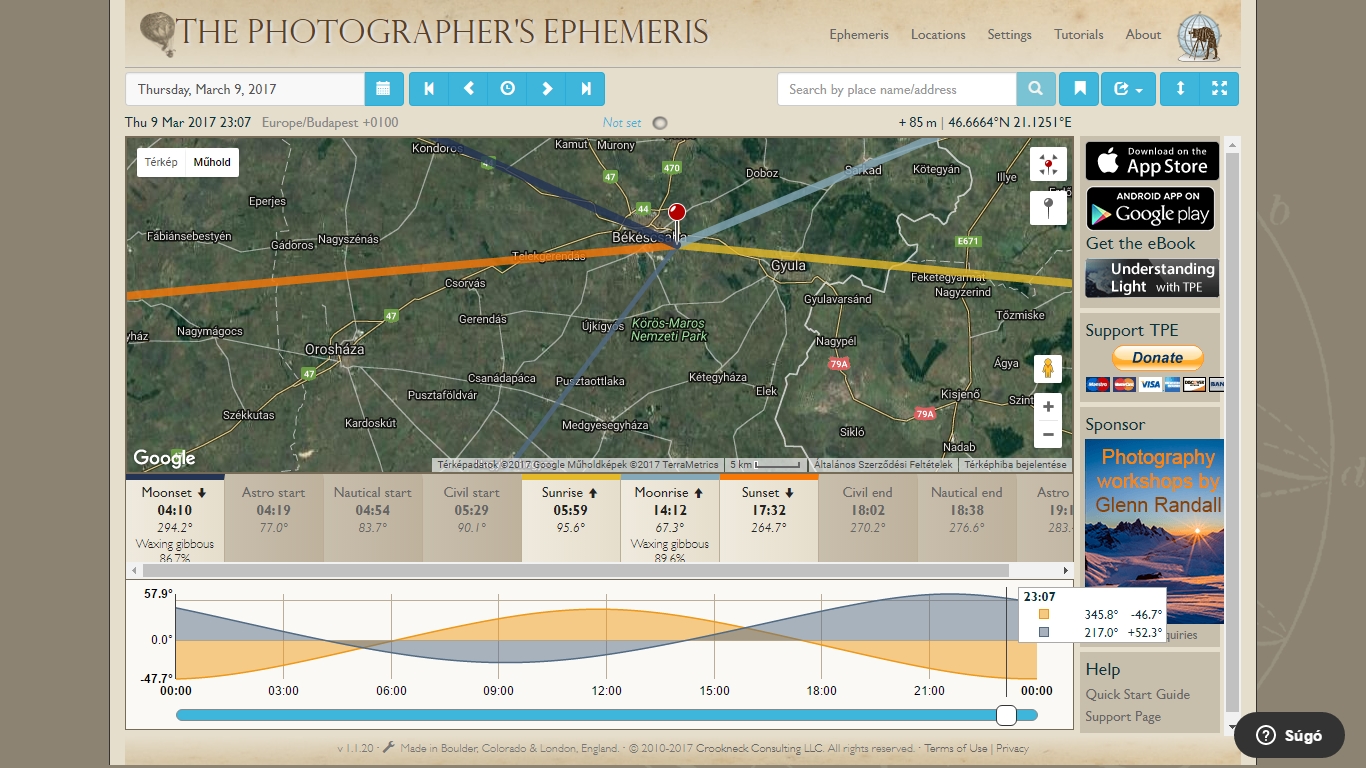Click page scrollbar down arrow
This screenshot has height=768, width=1366.
coord(1232,727)
